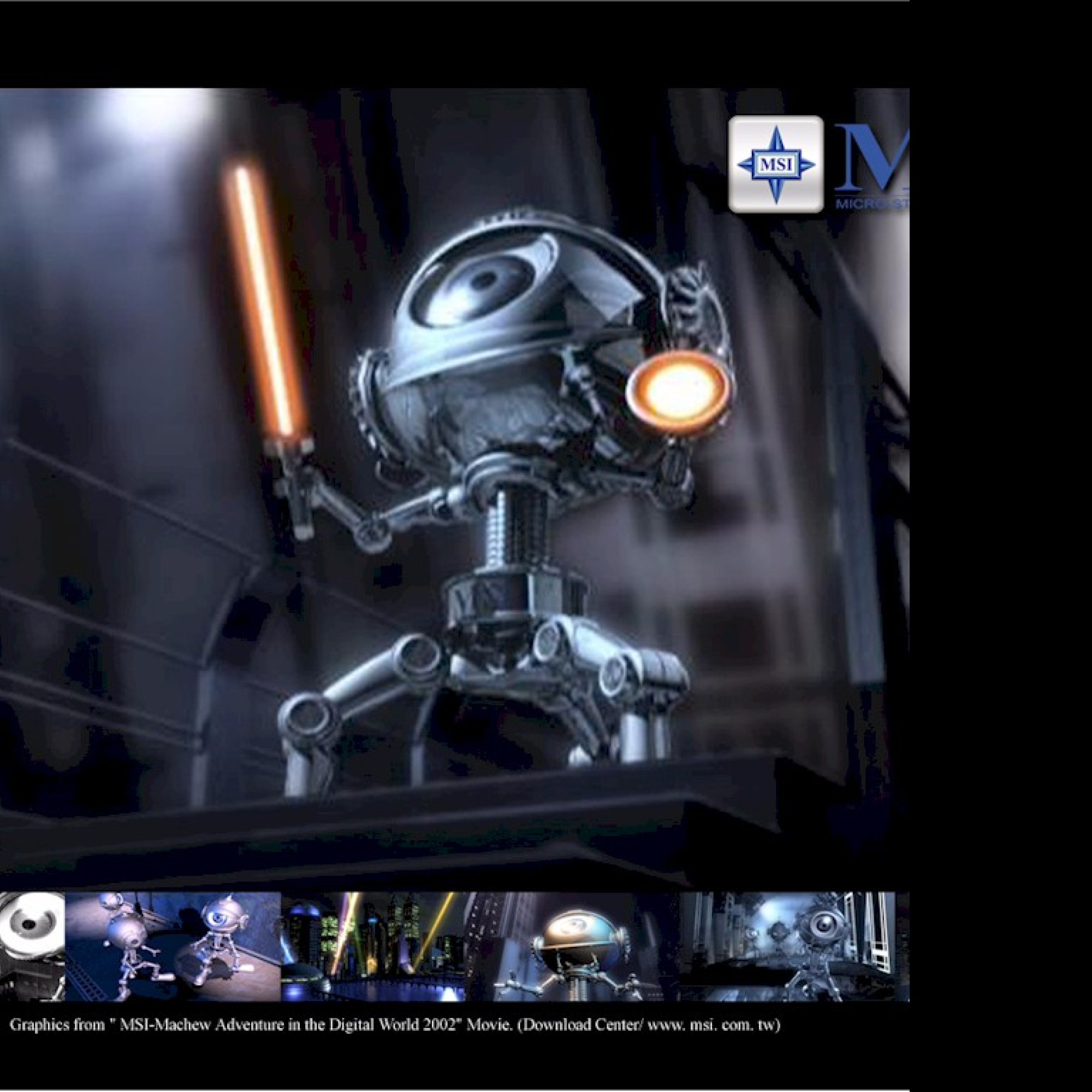The height and width of the screenshot is (1092, 1092).
Task: Select the night city searchlights thumbnail
Action: click(x=373, y=947)
